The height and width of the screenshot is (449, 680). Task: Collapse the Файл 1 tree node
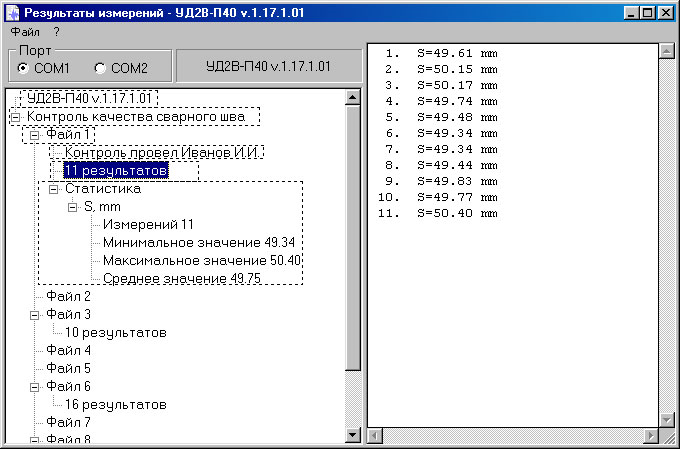click(34, 135)
